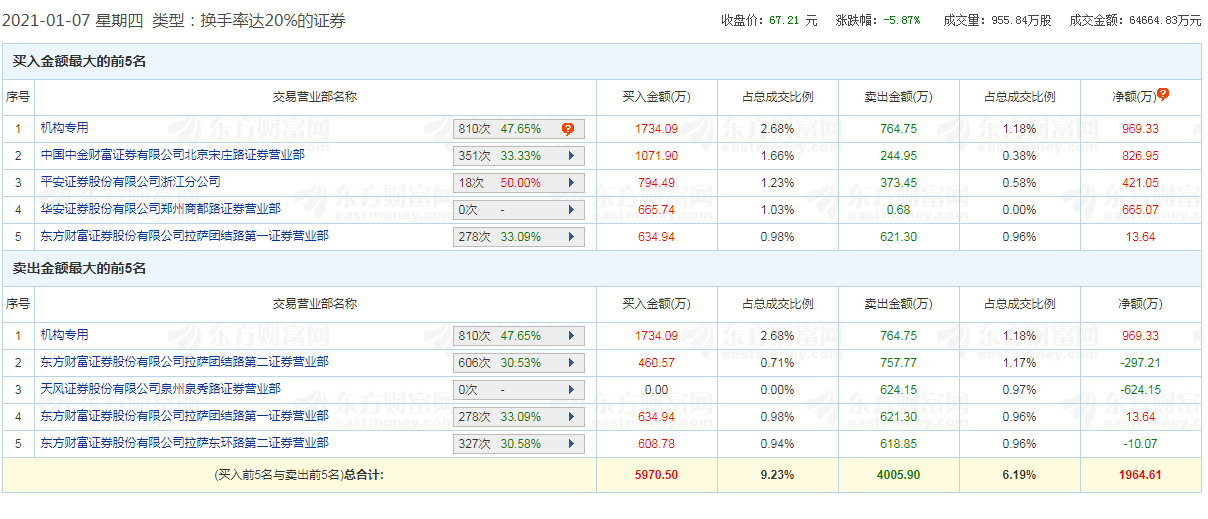Click the orange question mark in the 机构专用 buy row

[x=568, y=129]
